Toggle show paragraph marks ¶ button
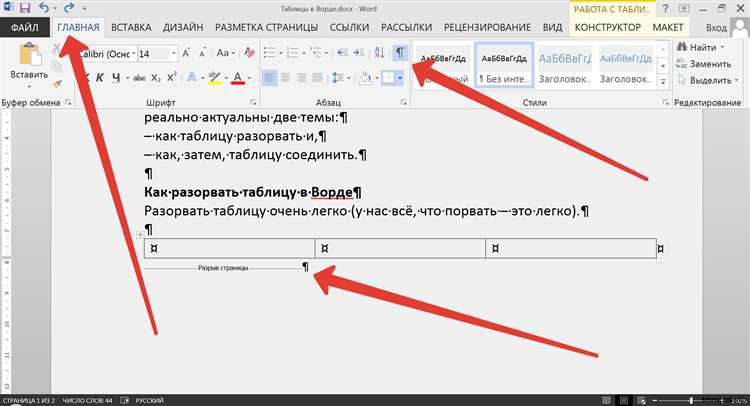 point(400,53)
